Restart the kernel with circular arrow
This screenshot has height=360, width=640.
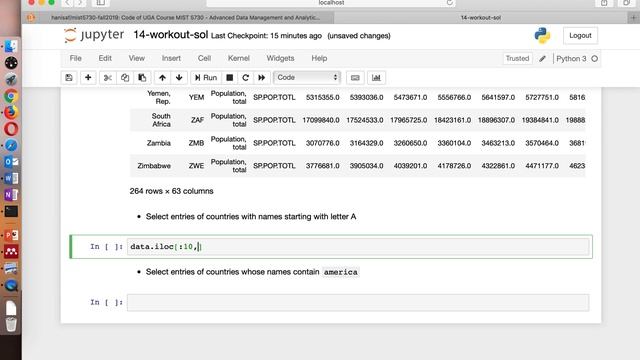pos(245,78)
